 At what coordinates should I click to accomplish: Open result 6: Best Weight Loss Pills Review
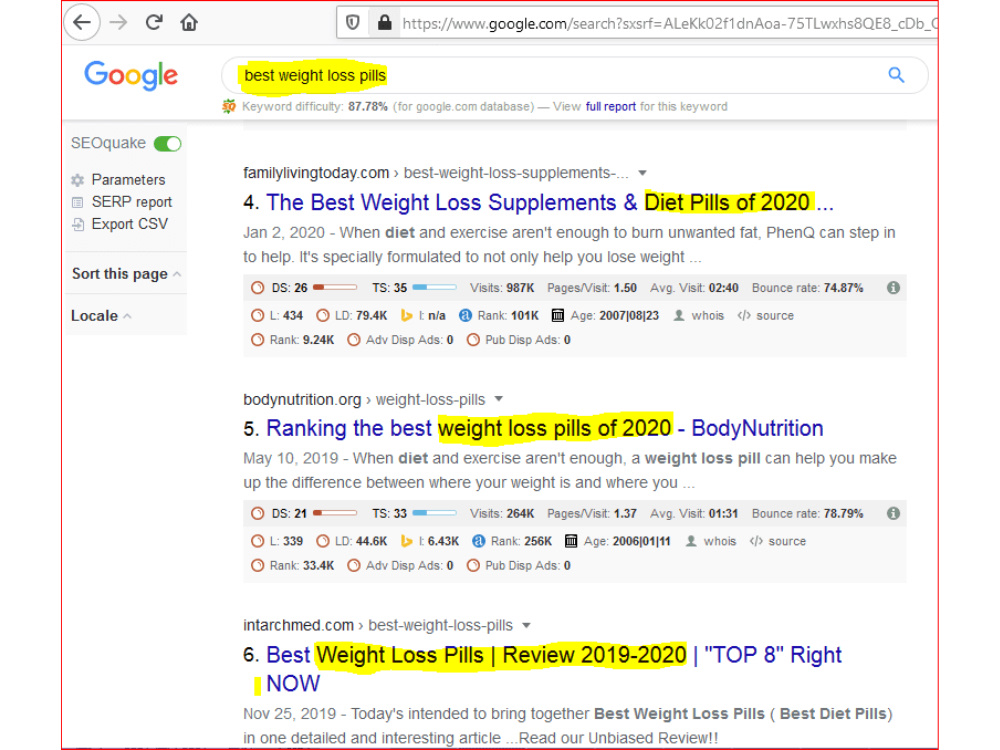click(554, 668)
